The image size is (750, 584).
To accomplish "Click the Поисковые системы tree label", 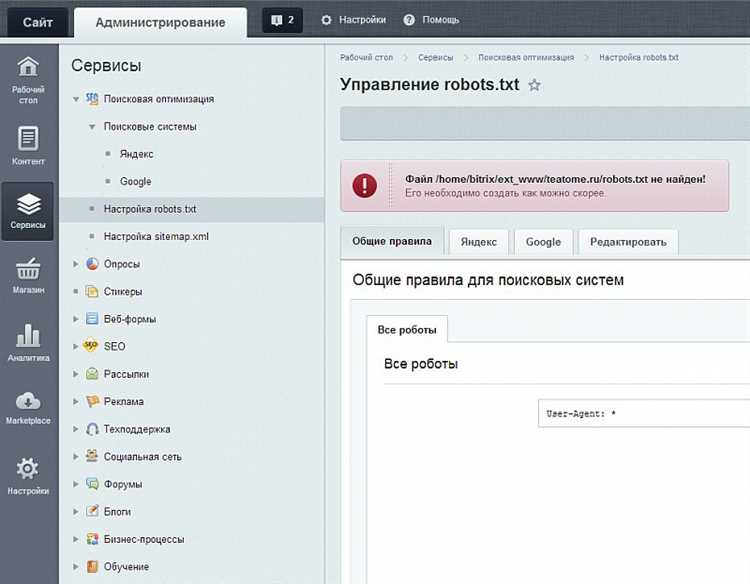I will pyautogui.click(x=150, y=127).
